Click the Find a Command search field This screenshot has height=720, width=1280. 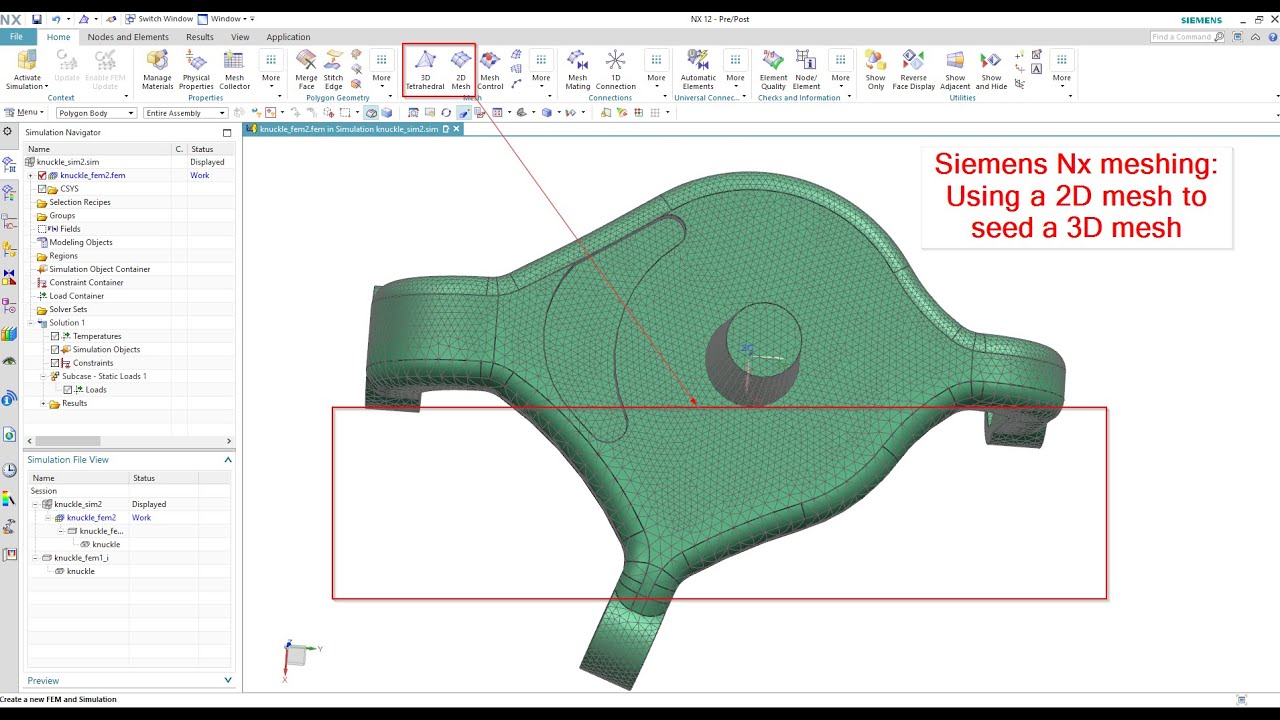tap(1187, 37)
